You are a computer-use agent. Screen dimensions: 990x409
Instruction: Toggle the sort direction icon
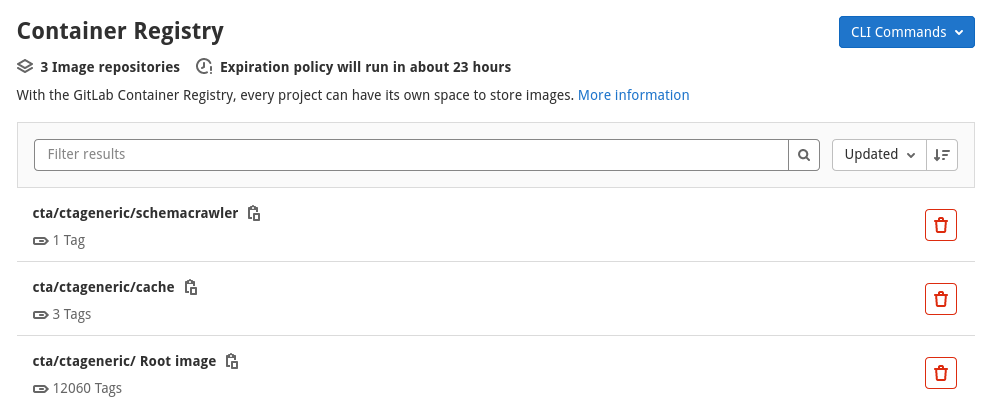(x=942, y=155)
